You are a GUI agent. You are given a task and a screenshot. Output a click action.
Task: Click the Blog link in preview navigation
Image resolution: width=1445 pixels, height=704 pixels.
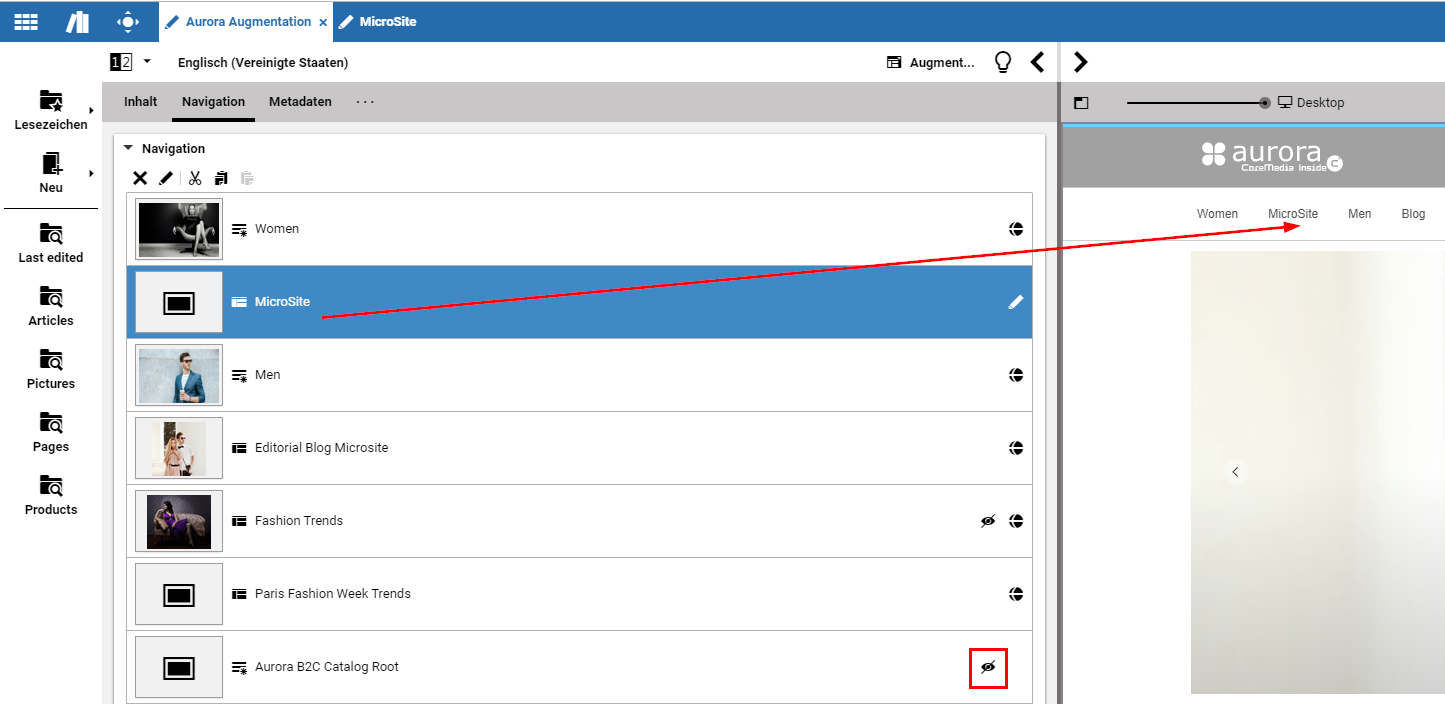click(x=1413, y=214)
